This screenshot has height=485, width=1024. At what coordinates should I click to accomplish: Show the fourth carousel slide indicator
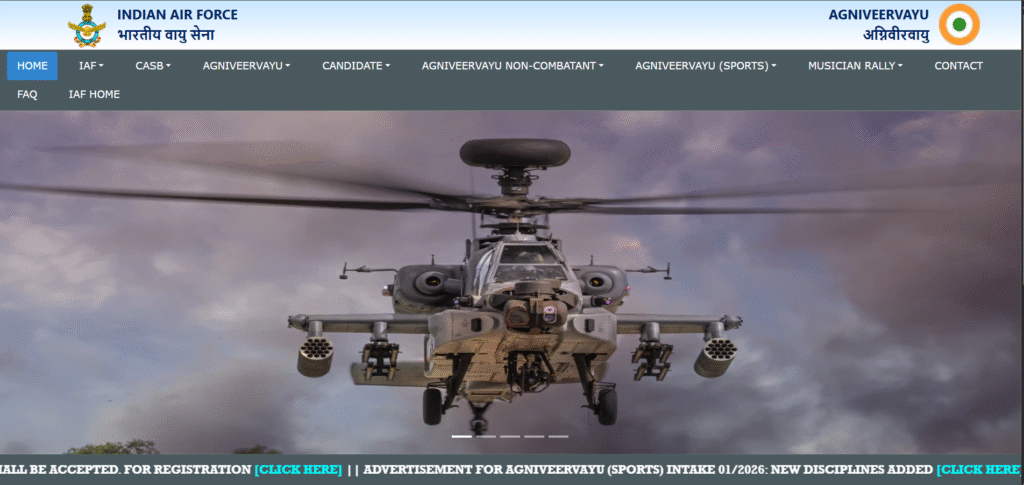pos(534,437)
